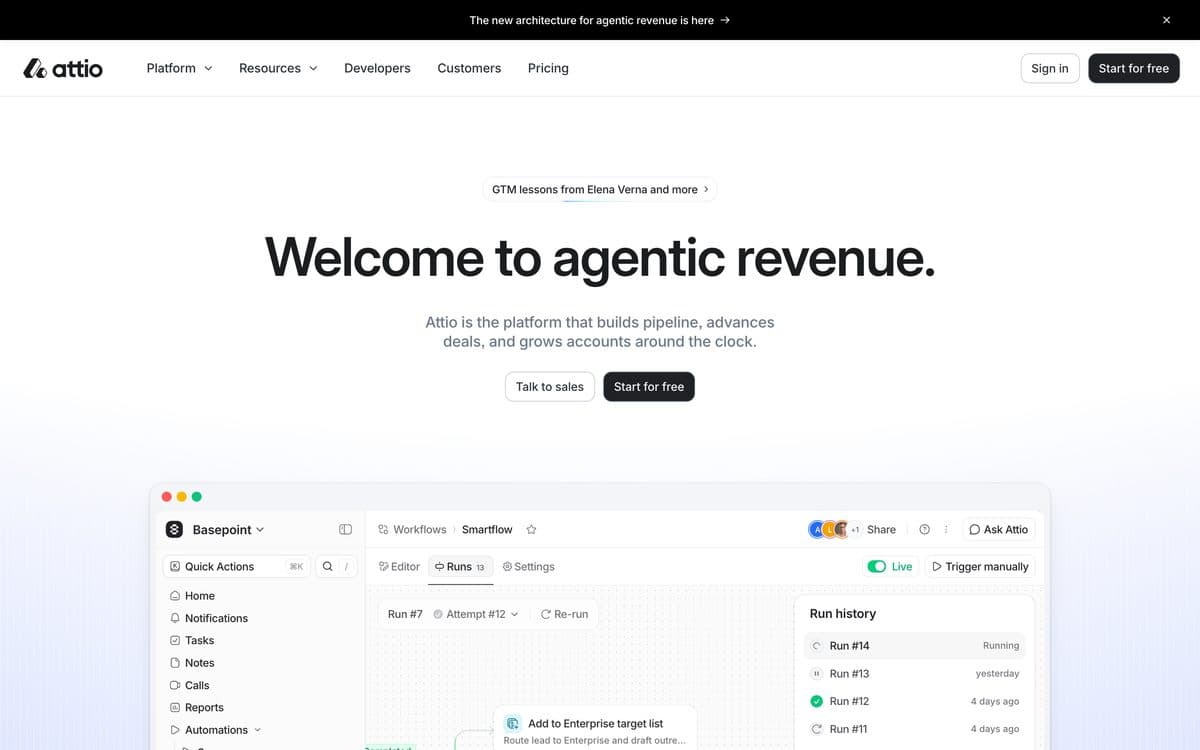
Task: Click the Run history panel heading
Action: click(843, 614)
